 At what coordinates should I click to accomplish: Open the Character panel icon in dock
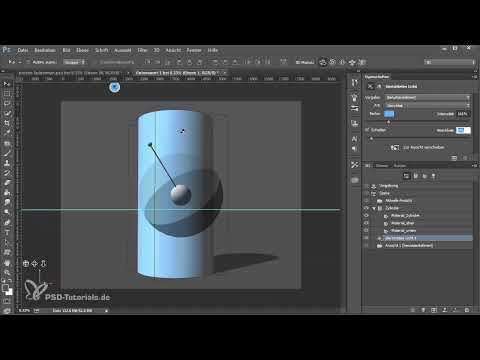click(x=354, y=138)
